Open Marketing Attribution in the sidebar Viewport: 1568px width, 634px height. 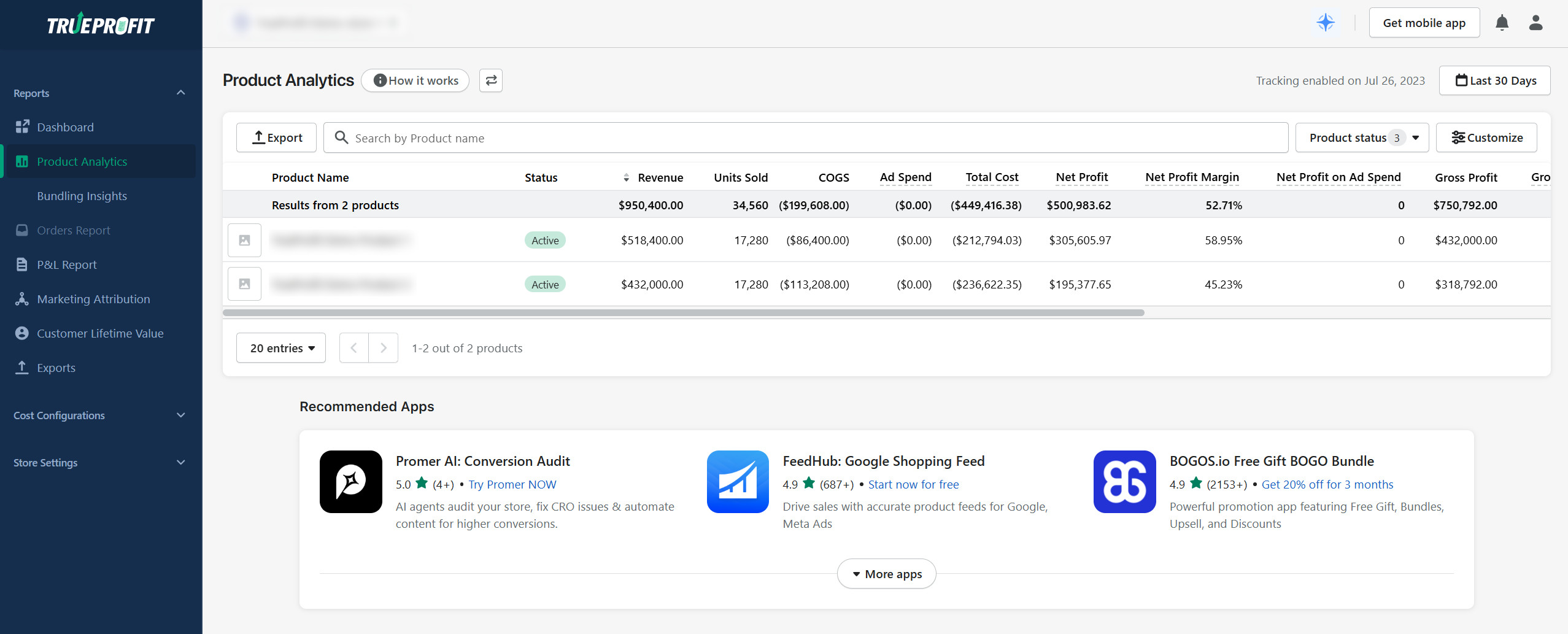[x=93, y=299]
